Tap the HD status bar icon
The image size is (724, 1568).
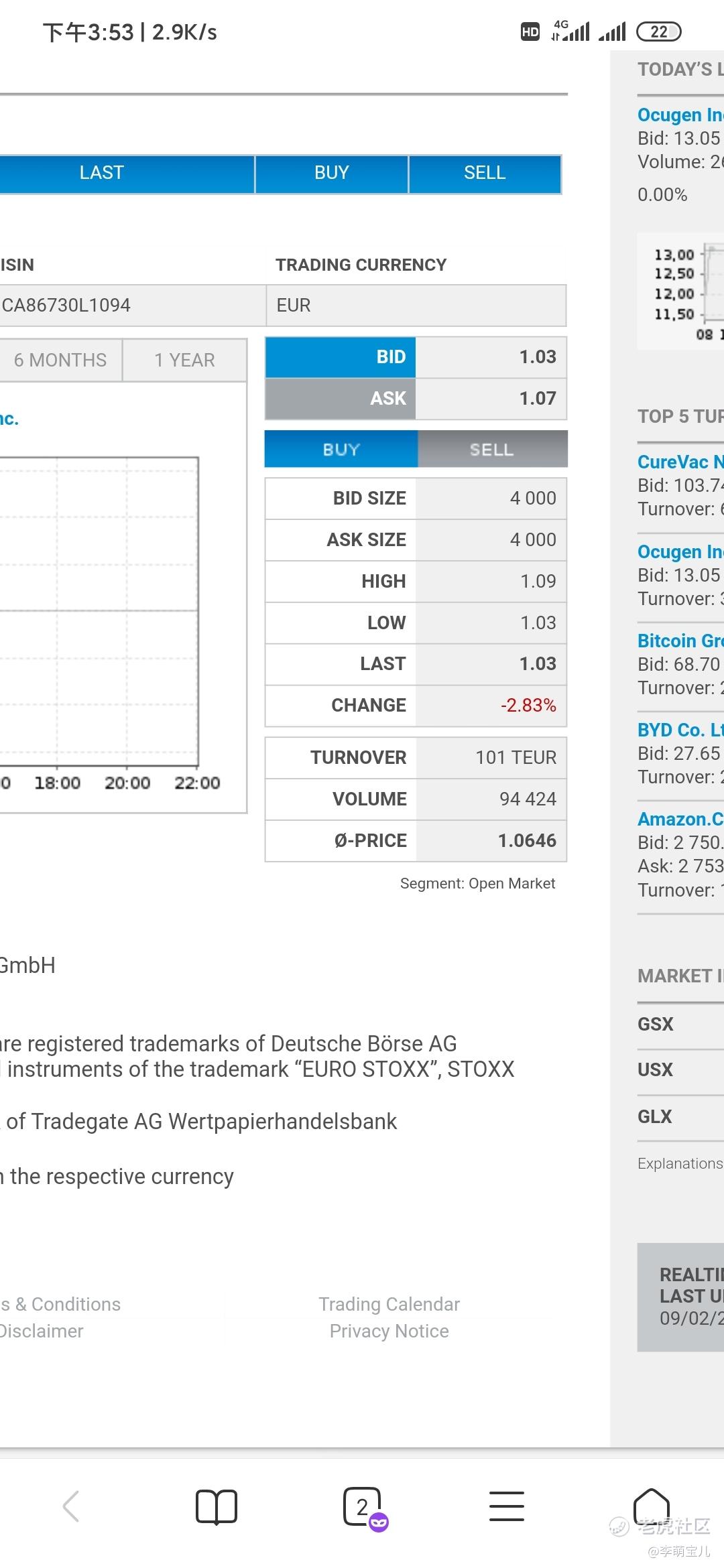530,31
